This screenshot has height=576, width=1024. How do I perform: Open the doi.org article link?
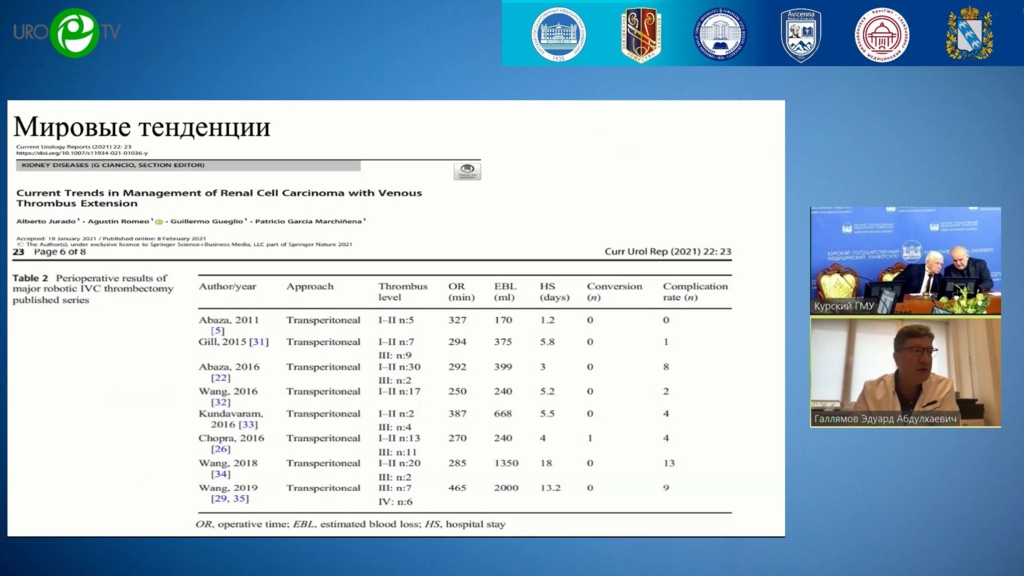81,154
